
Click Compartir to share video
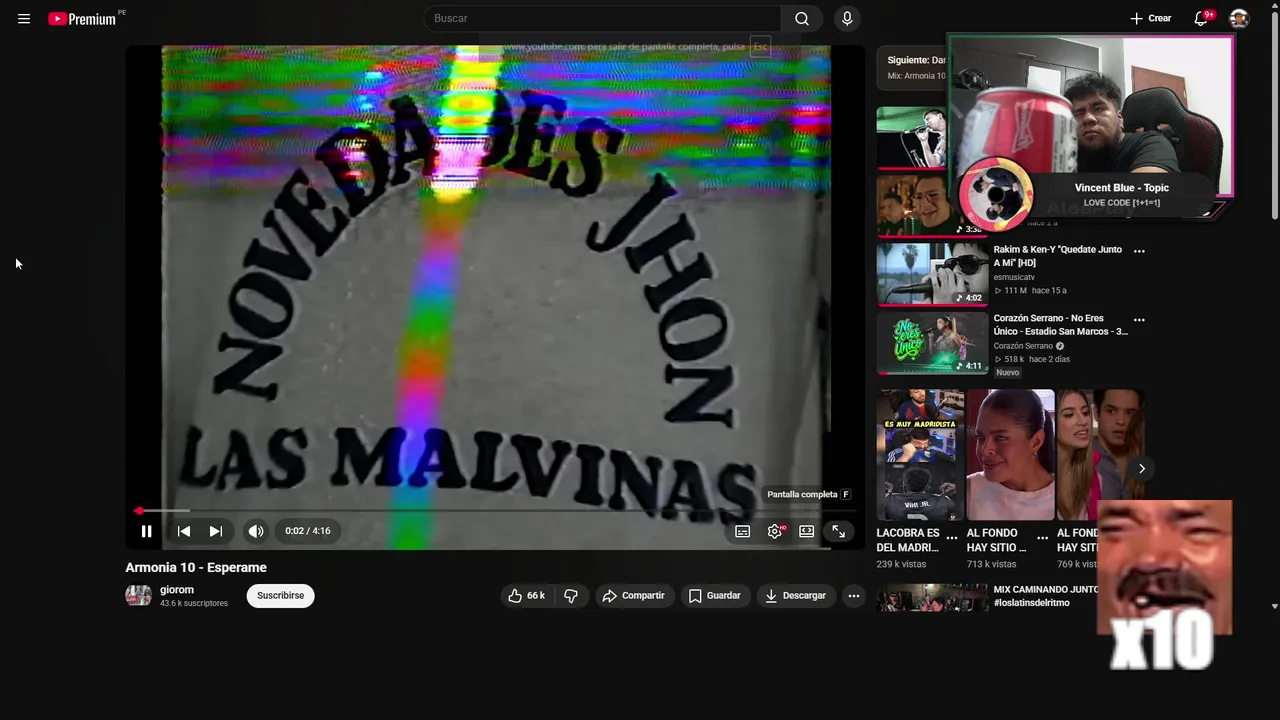633,595
